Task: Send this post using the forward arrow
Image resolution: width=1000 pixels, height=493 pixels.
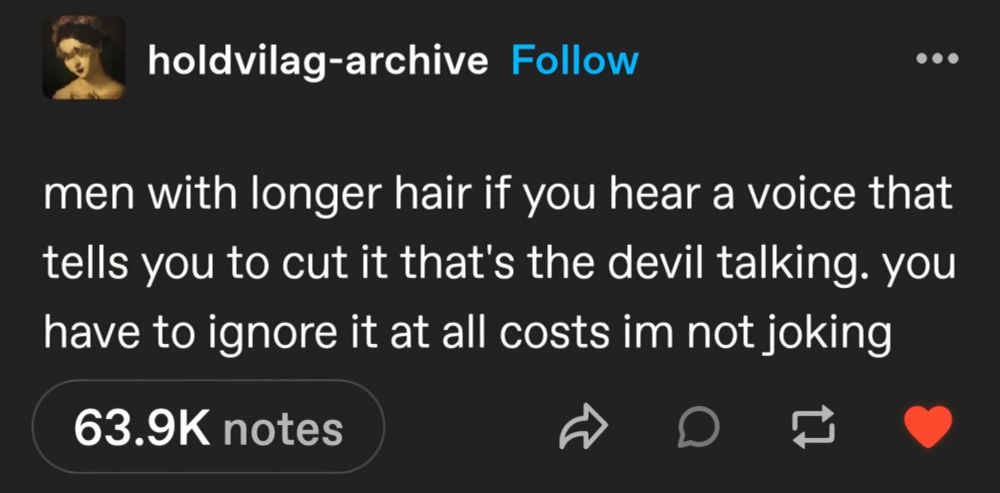Action: point(584,428)
